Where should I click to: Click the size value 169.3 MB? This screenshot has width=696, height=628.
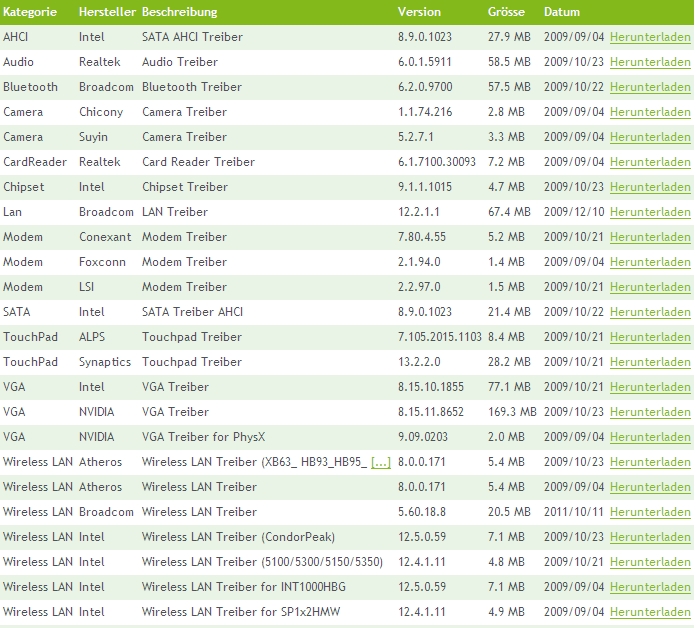click(x=512, y=412)
